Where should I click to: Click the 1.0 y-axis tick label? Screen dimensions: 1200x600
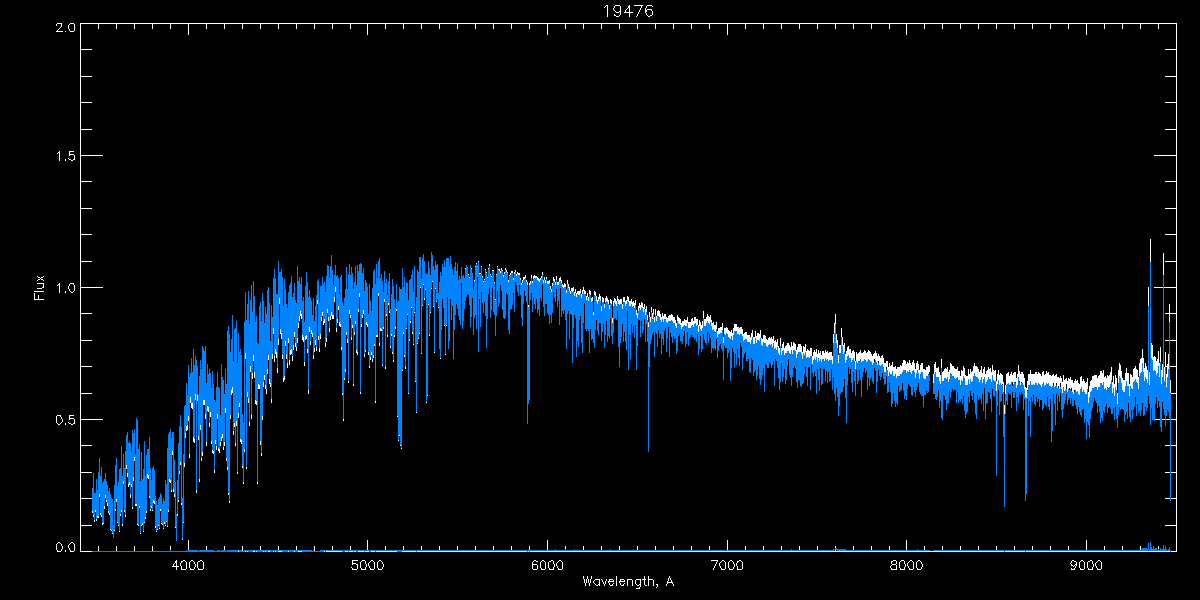[x=65, y=288]
